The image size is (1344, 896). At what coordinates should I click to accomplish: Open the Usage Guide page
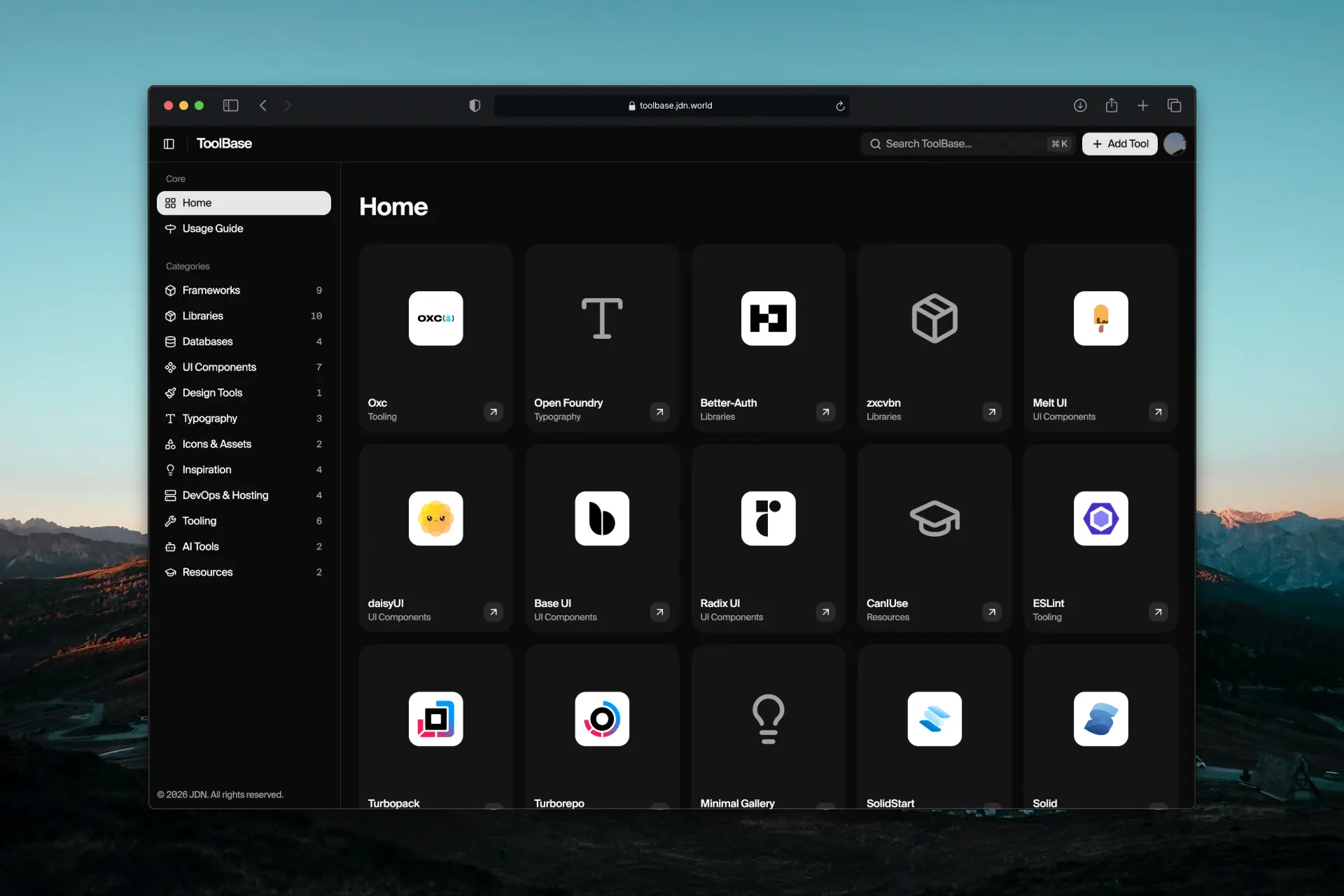pos(244,228)
